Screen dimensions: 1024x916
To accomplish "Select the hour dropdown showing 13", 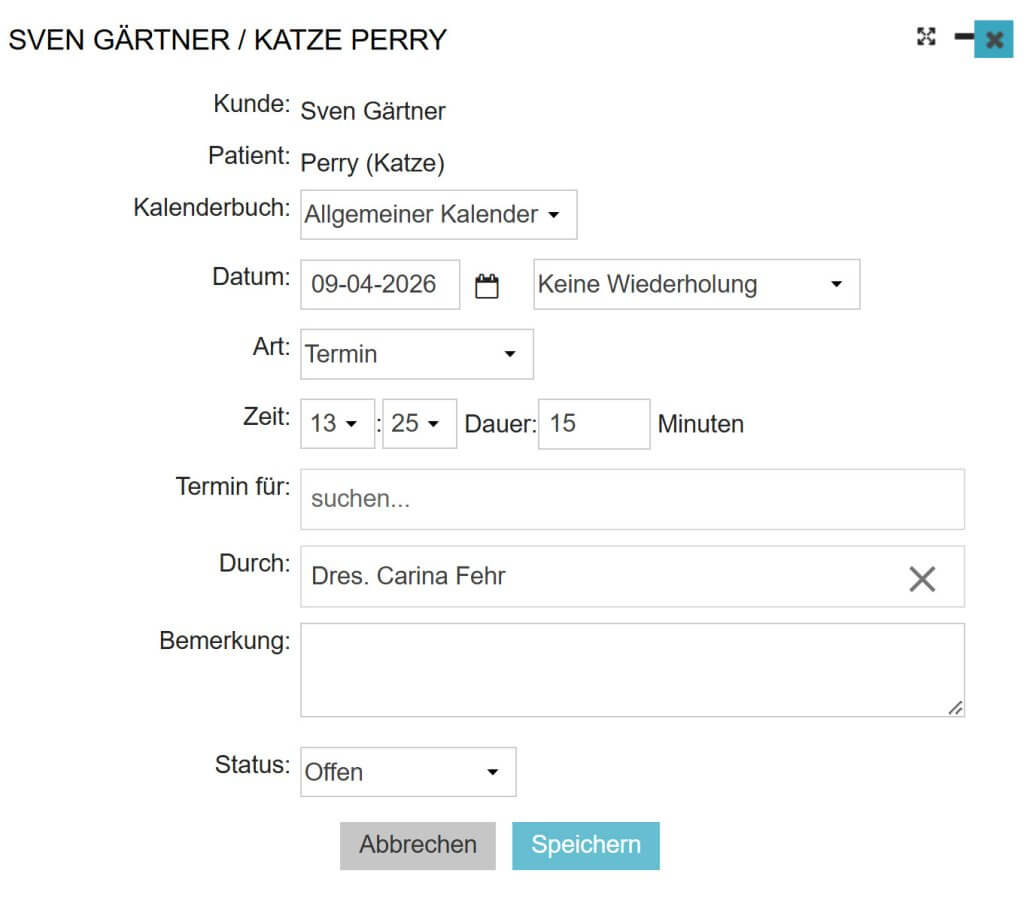I will [336, 424].
